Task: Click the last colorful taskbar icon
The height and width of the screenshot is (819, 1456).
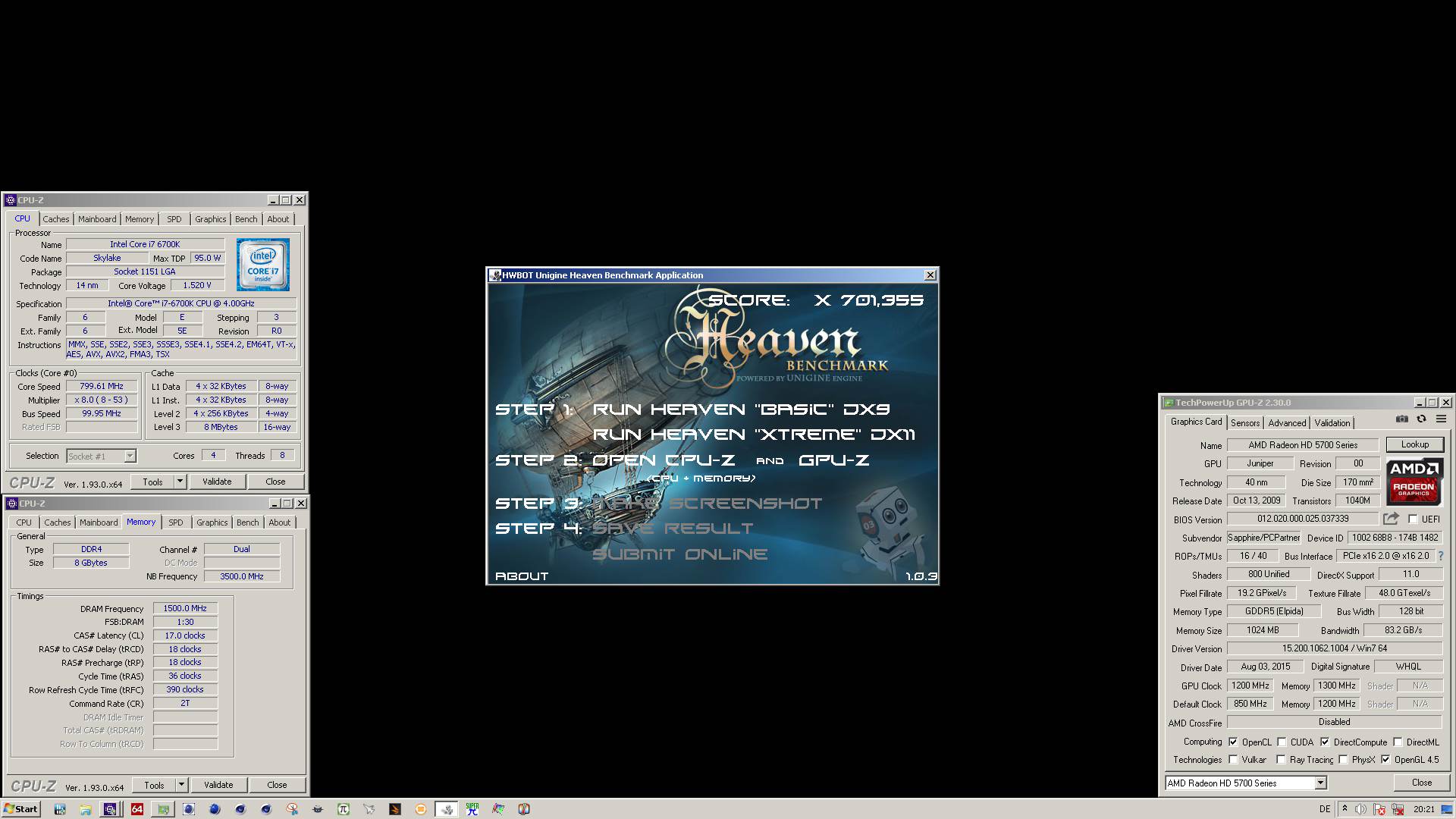Action: 524,809
